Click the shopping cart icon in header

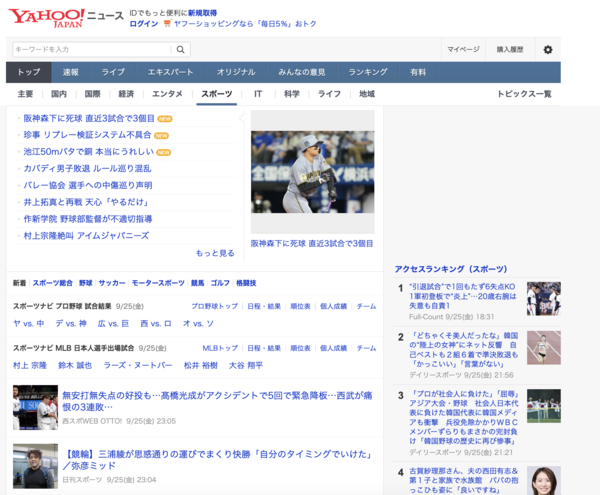[x=167, y=23]
